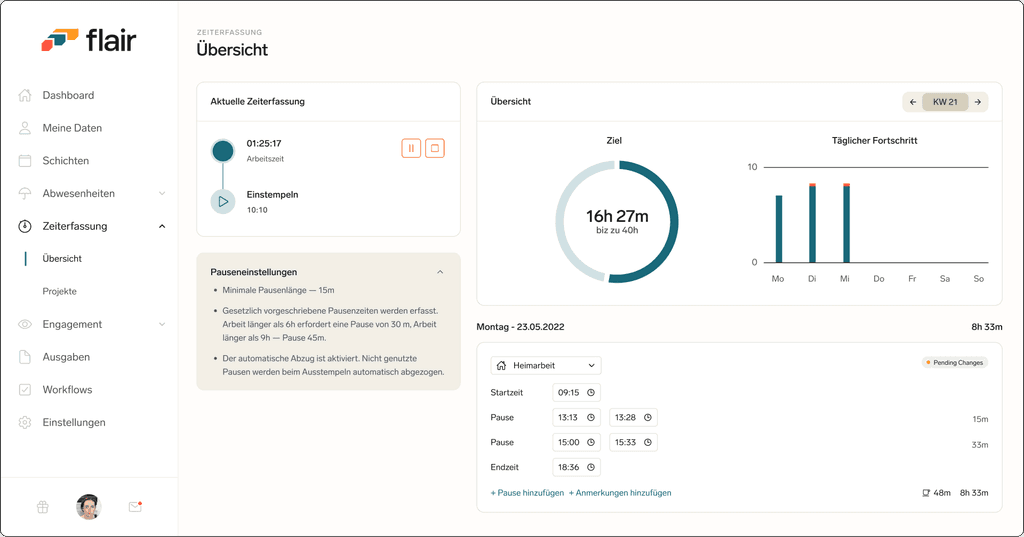Click Anmerkungen hinzufügen link
The image size is (1024, 537).
point(620,493)
